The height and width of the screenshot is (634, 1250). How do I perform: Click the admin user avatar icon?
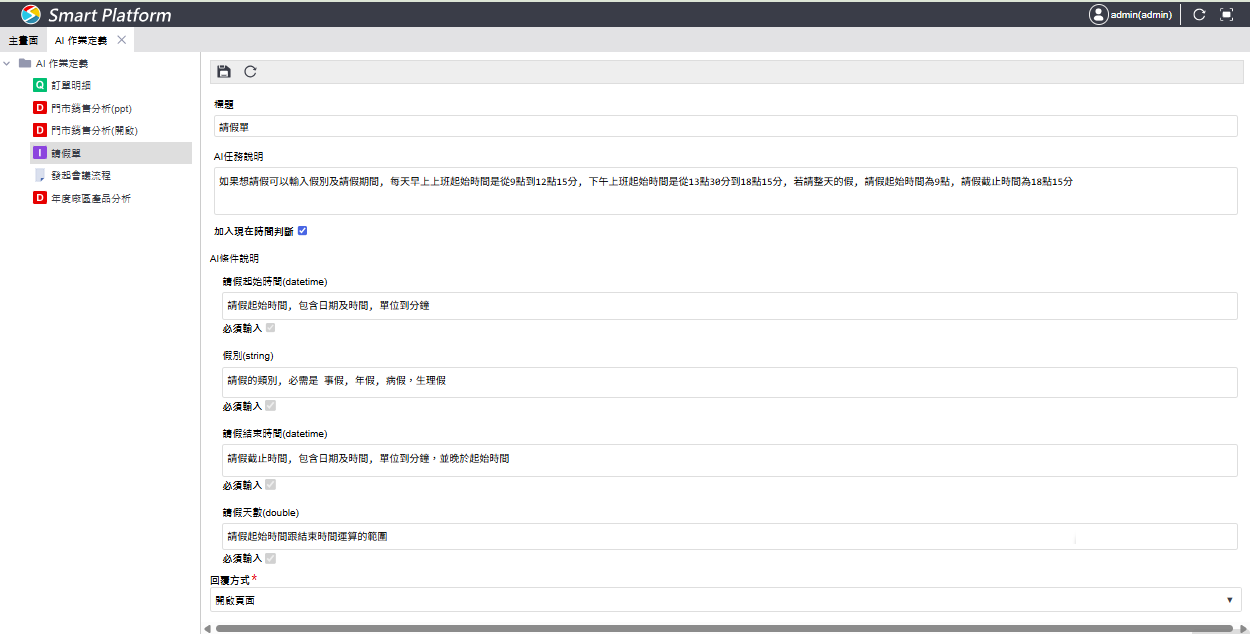pos(1099,15)
